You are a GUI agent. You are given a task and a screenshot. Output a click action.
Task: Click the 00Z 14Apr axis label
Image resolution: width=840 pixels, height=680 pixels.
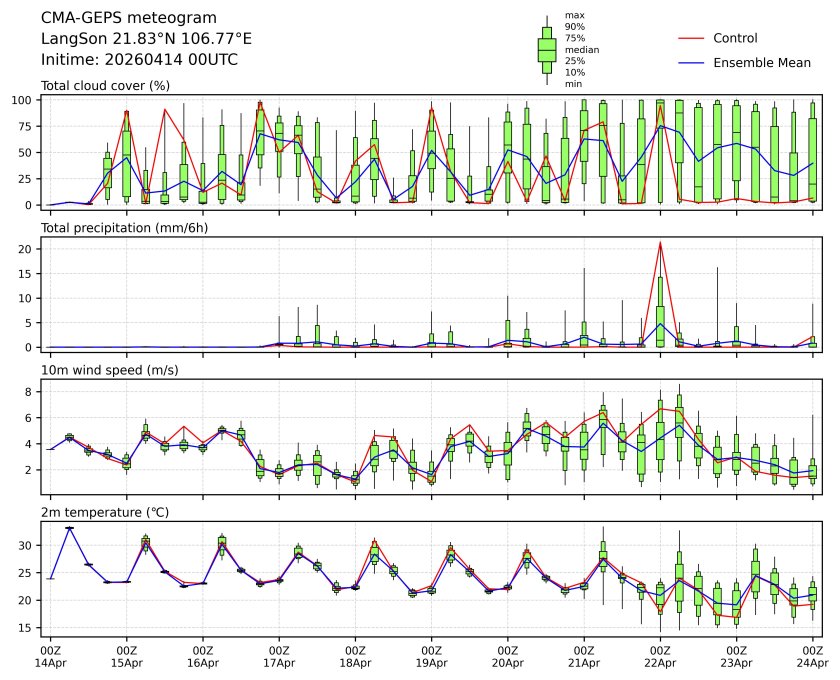[50, 656]
